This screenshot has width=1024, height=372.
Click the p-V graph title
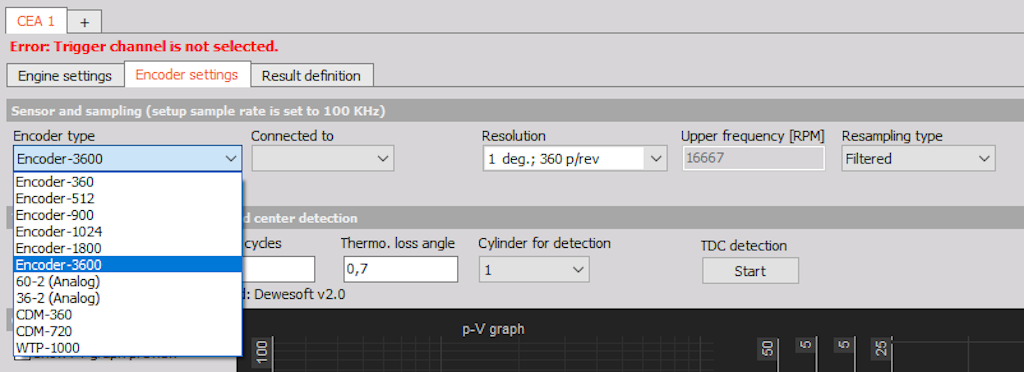[x=493, y=329]
